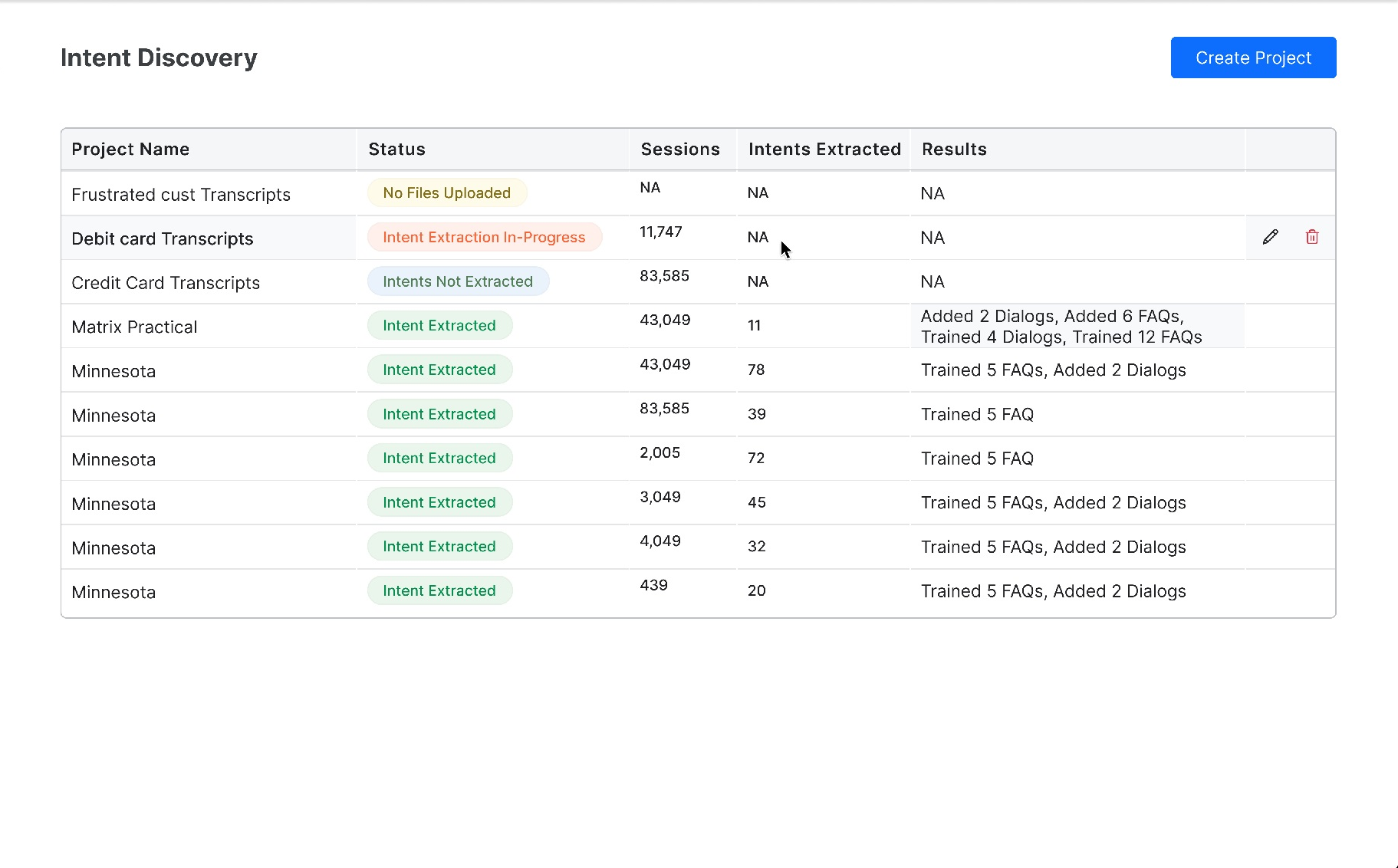The width and height of the screenshot is (1398, 868).
Task: Click the Project Name column header
Action: tap(130, 150)
